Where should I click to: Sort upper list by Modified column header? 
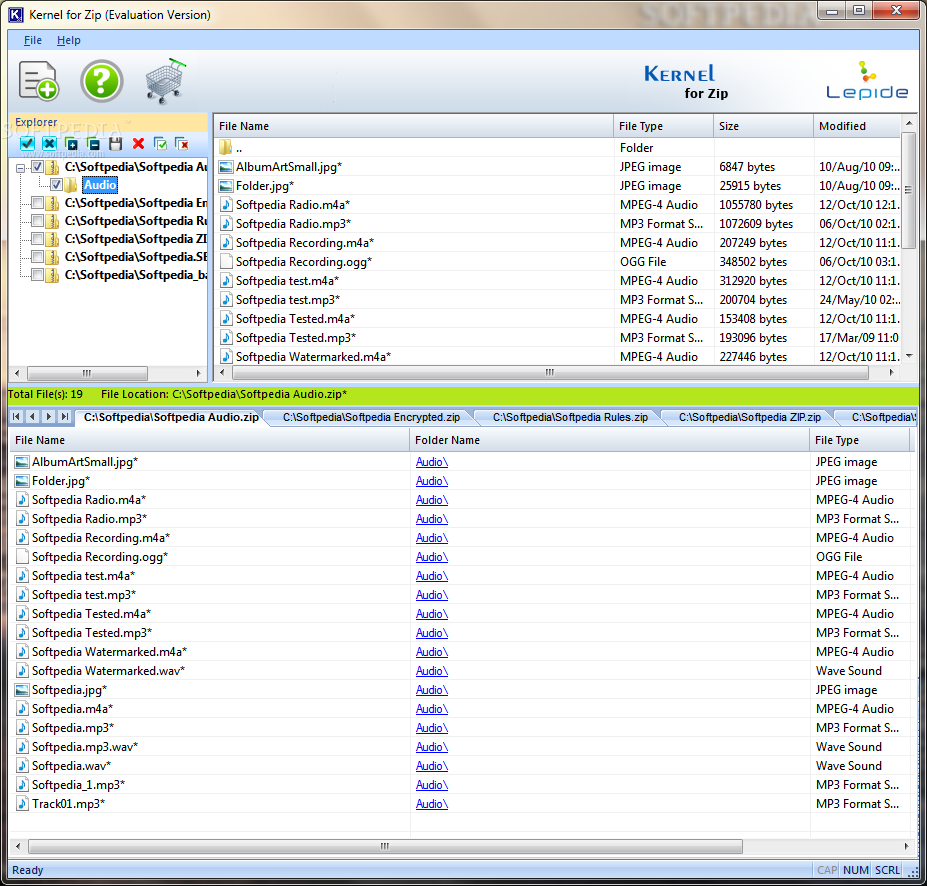tap(857, 126)
